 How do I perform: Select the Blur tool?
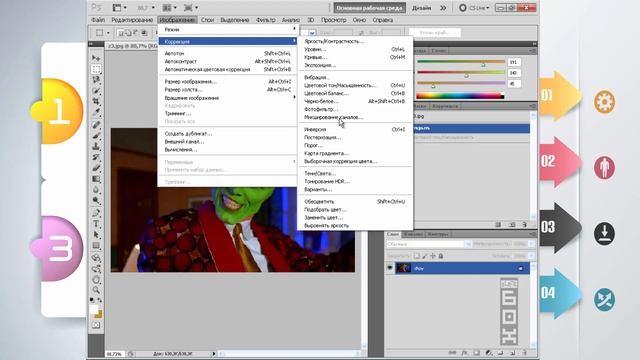96,189
